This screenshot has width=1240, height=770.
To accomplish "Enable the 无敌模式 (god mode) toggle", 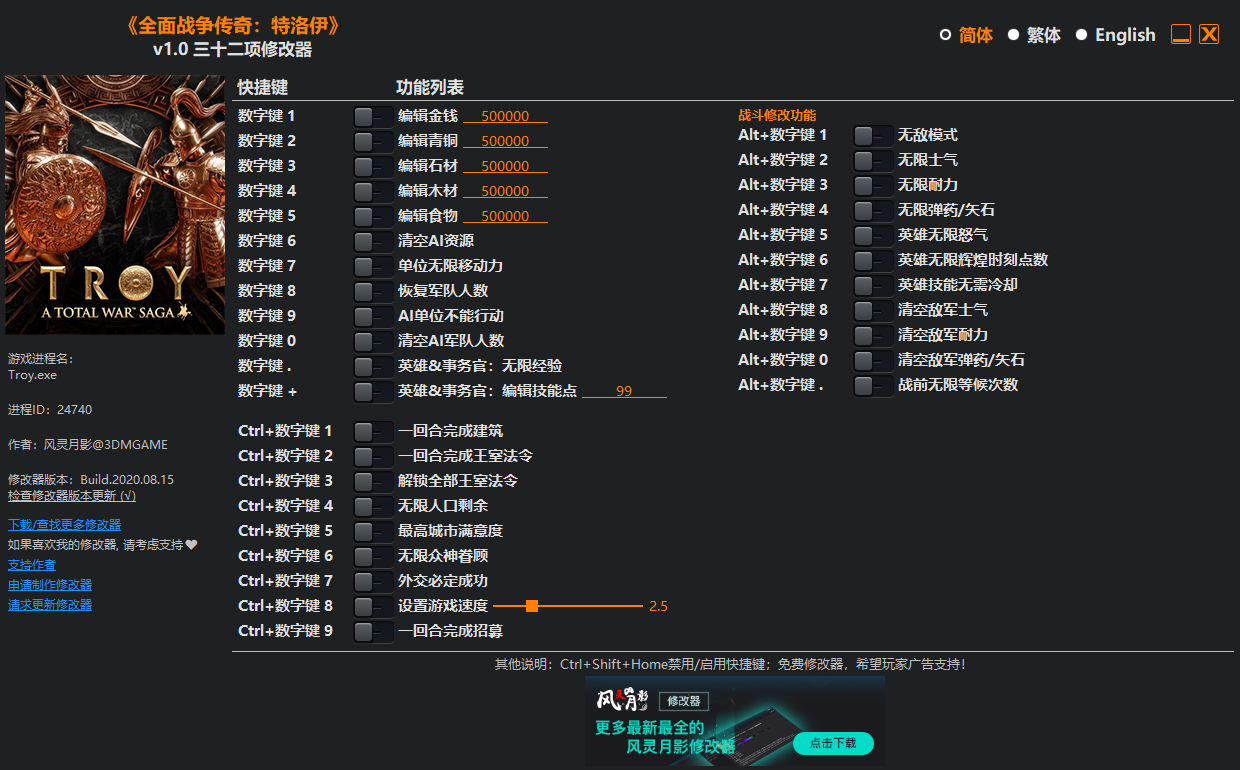I will coord(873,135).
